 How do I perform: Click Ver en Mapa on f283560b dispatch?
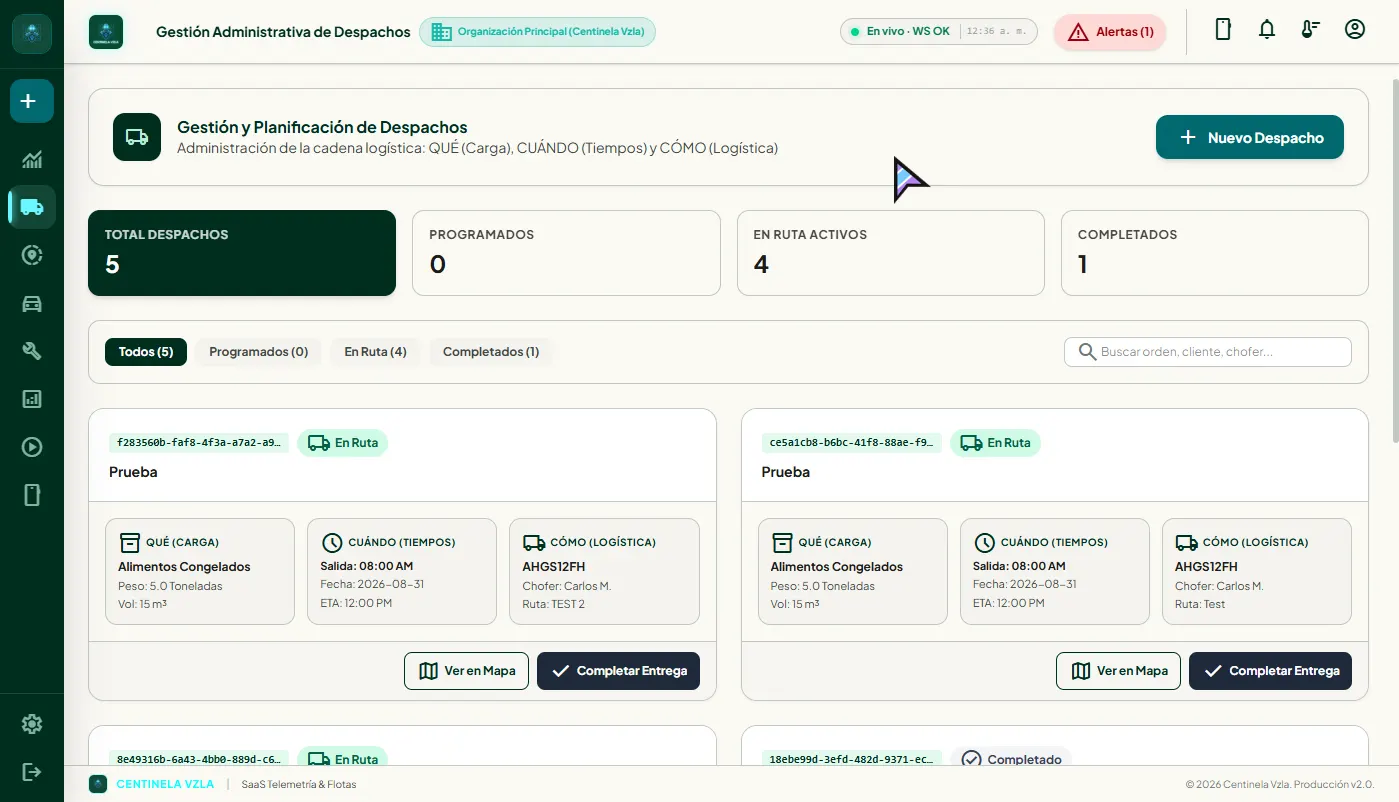[466, 671]
